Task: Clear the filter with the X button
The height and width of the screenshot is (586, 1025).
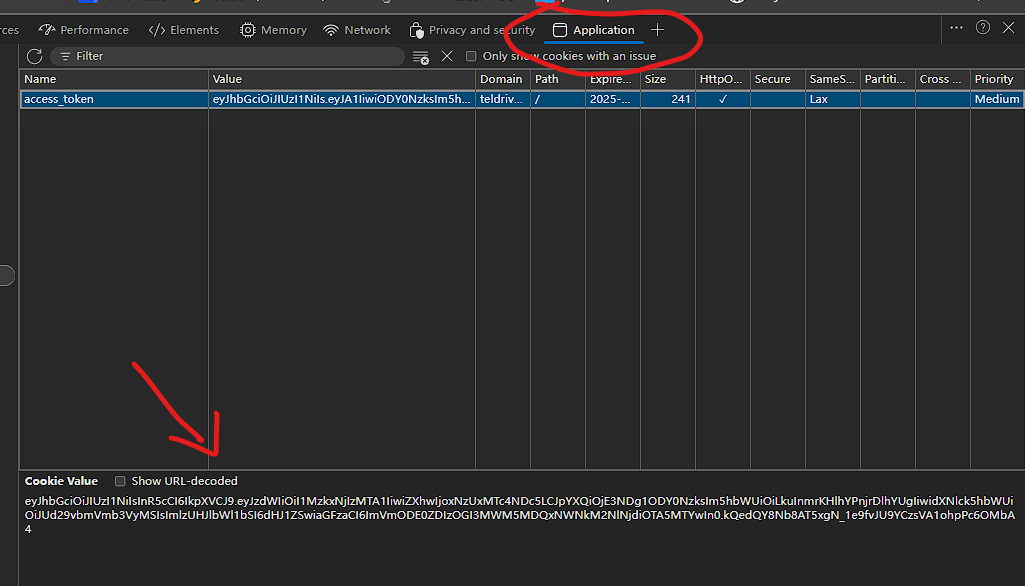Action: (x=446, y=57)
